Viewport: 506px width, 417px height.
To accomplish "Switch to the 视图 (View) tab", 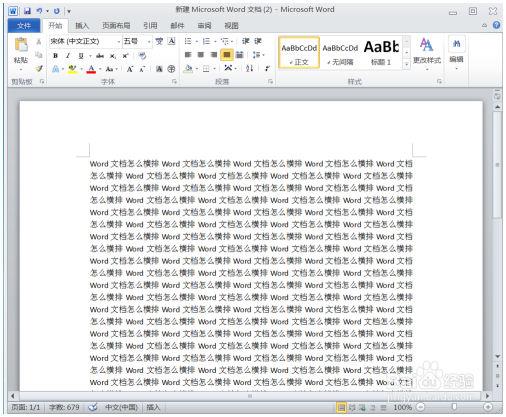I will (231, 26).
